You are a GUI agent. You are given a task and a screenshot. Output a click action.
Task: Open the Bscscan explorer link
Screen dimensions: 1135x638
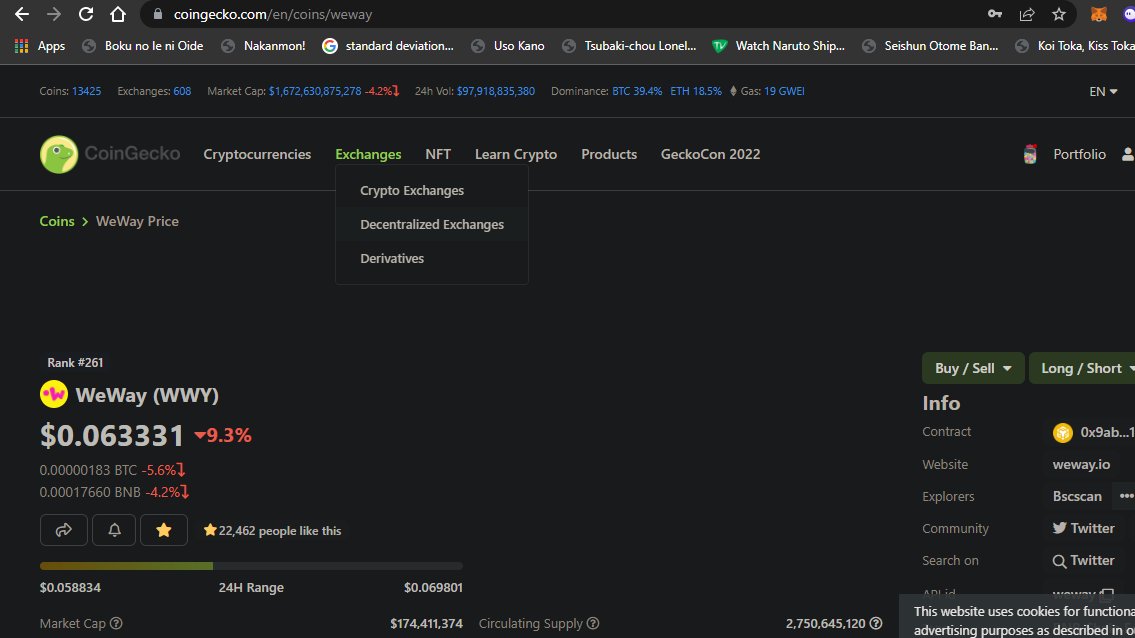tap(1077, 496)
